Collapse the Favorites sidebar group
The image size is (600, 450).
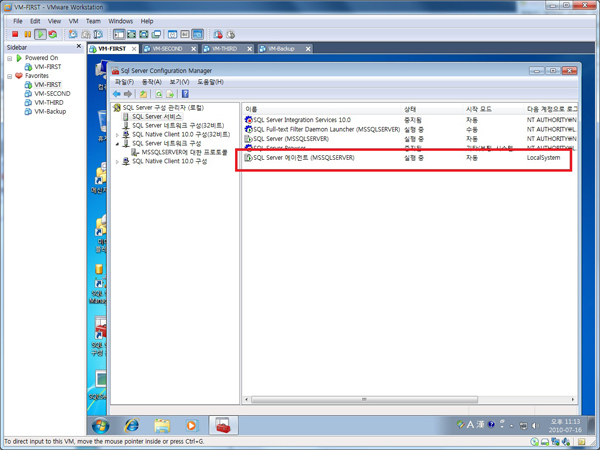coord(10,76)
